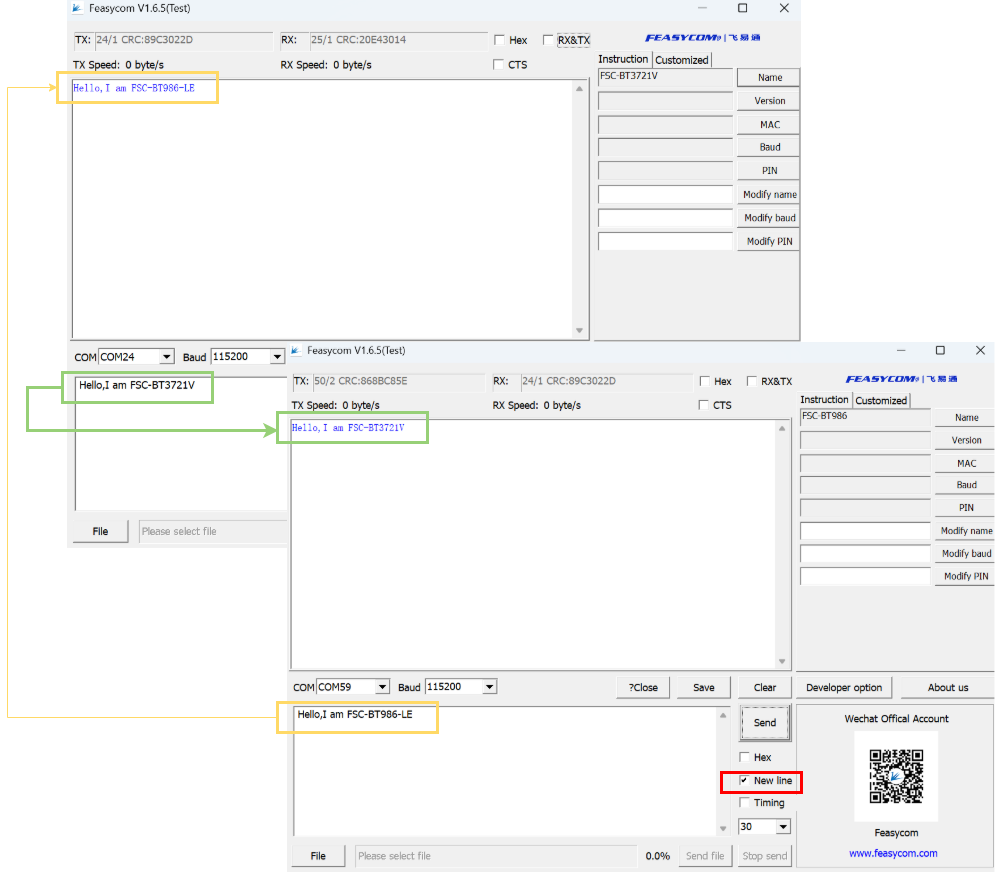The image size is (995, 873).
Task: Open the COM59 port dropdown
Action: click(x=381, y=687)
